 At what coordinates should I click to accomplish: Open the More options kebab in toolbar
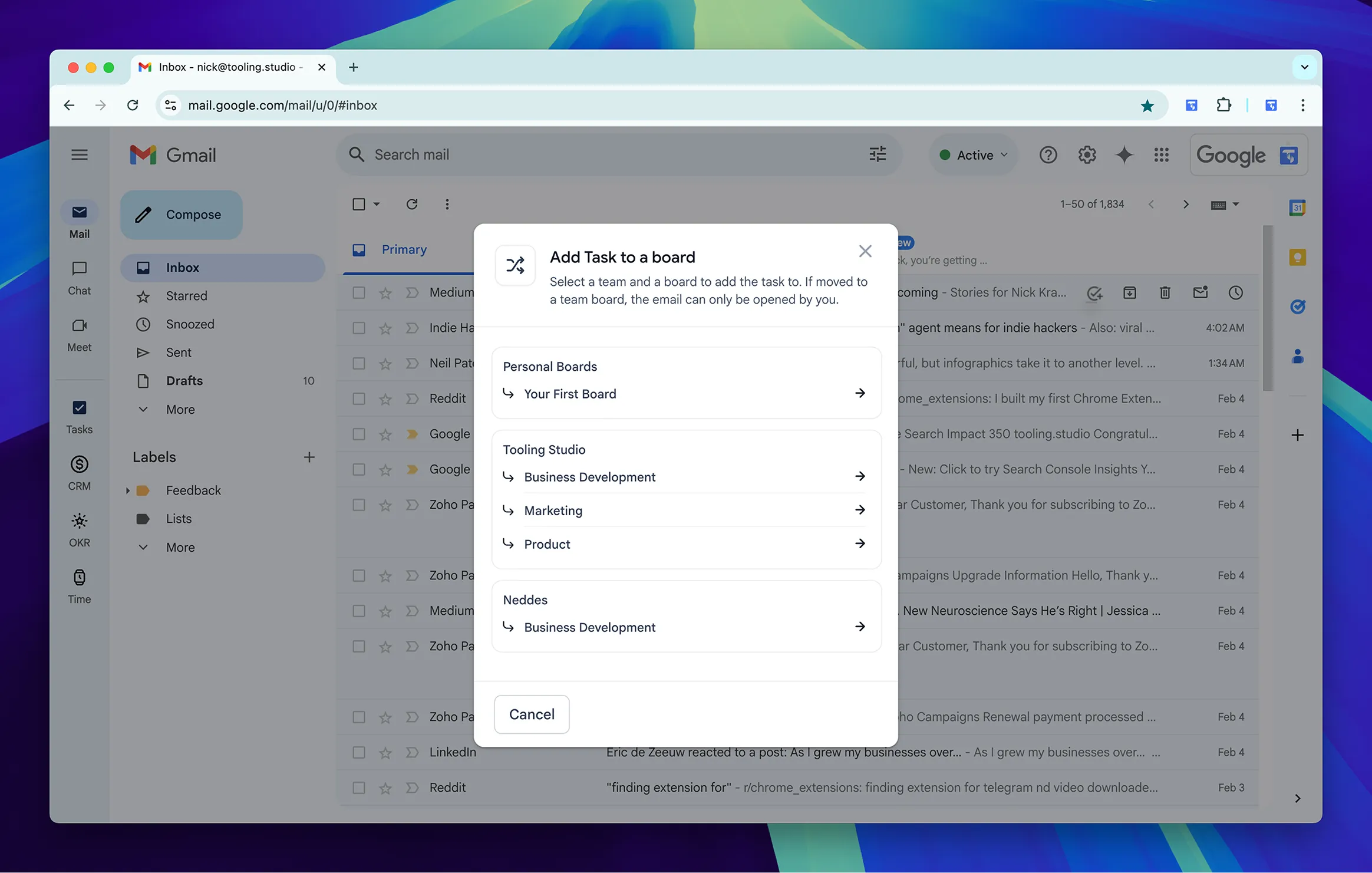pos(447,204)
